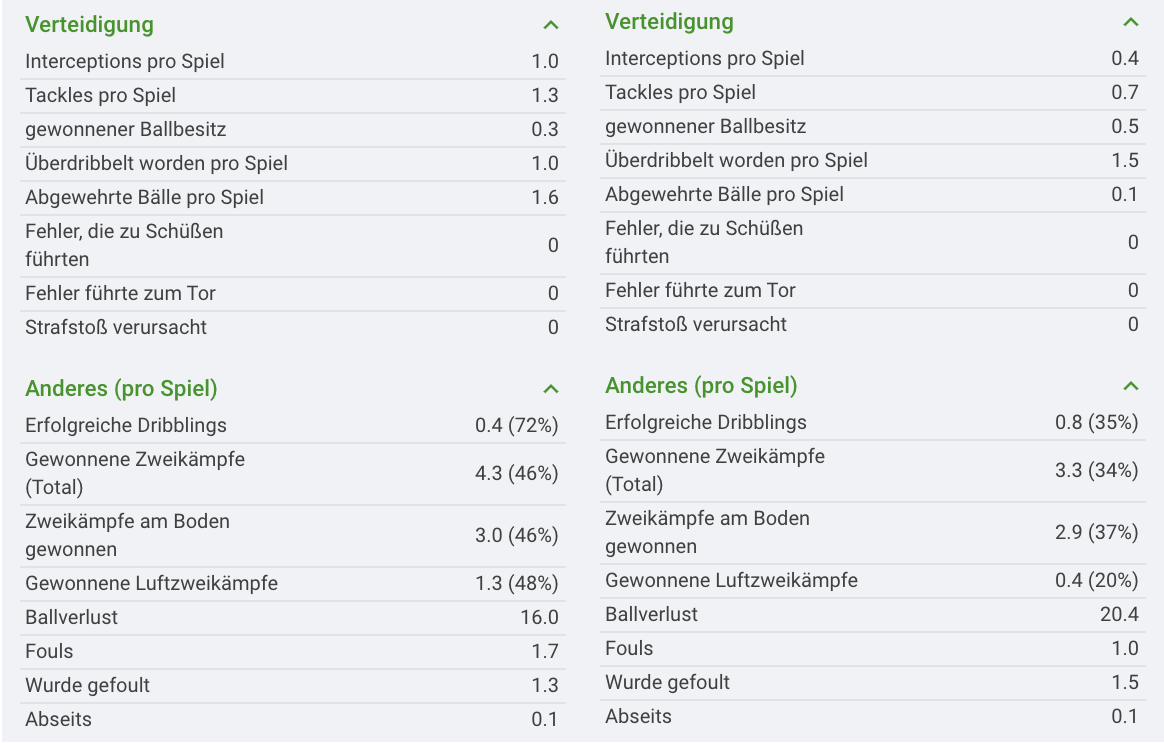Select left Anderes (pro Spiel) heading
This screenshot has width=1164, height=746.
[121, 388]
